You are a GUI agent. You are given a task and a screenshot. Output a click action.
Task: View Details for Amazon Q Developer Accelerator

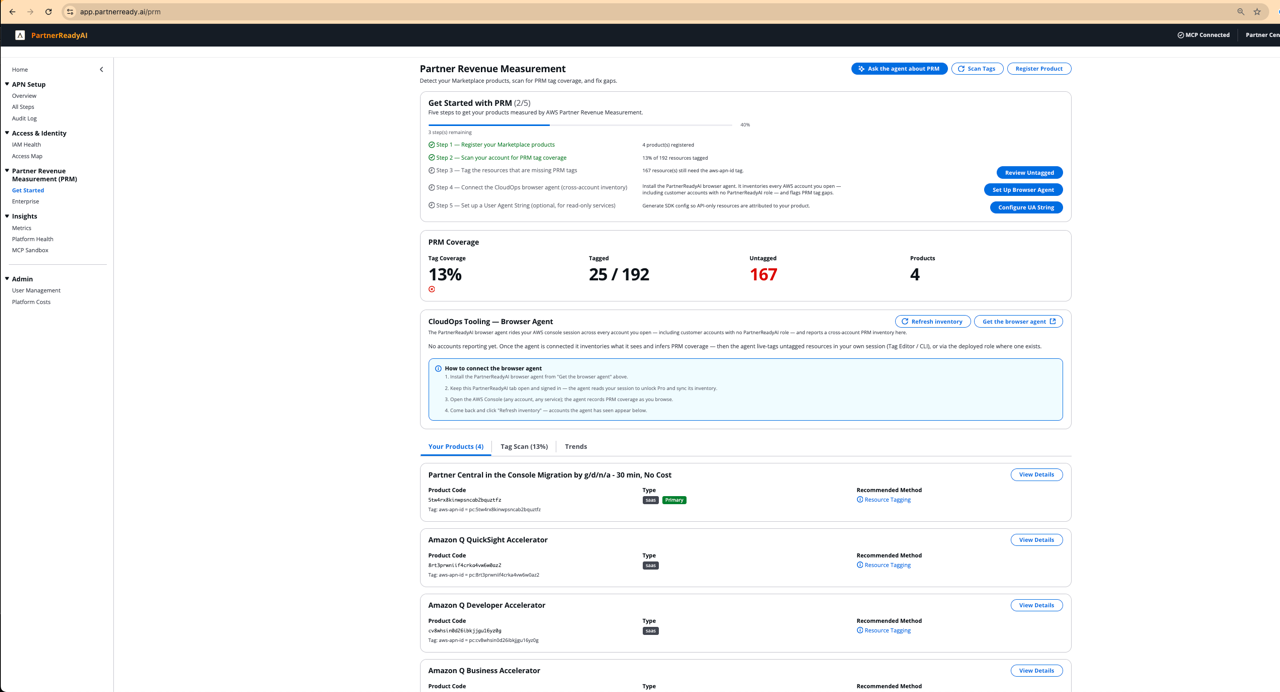[1036, 605]
